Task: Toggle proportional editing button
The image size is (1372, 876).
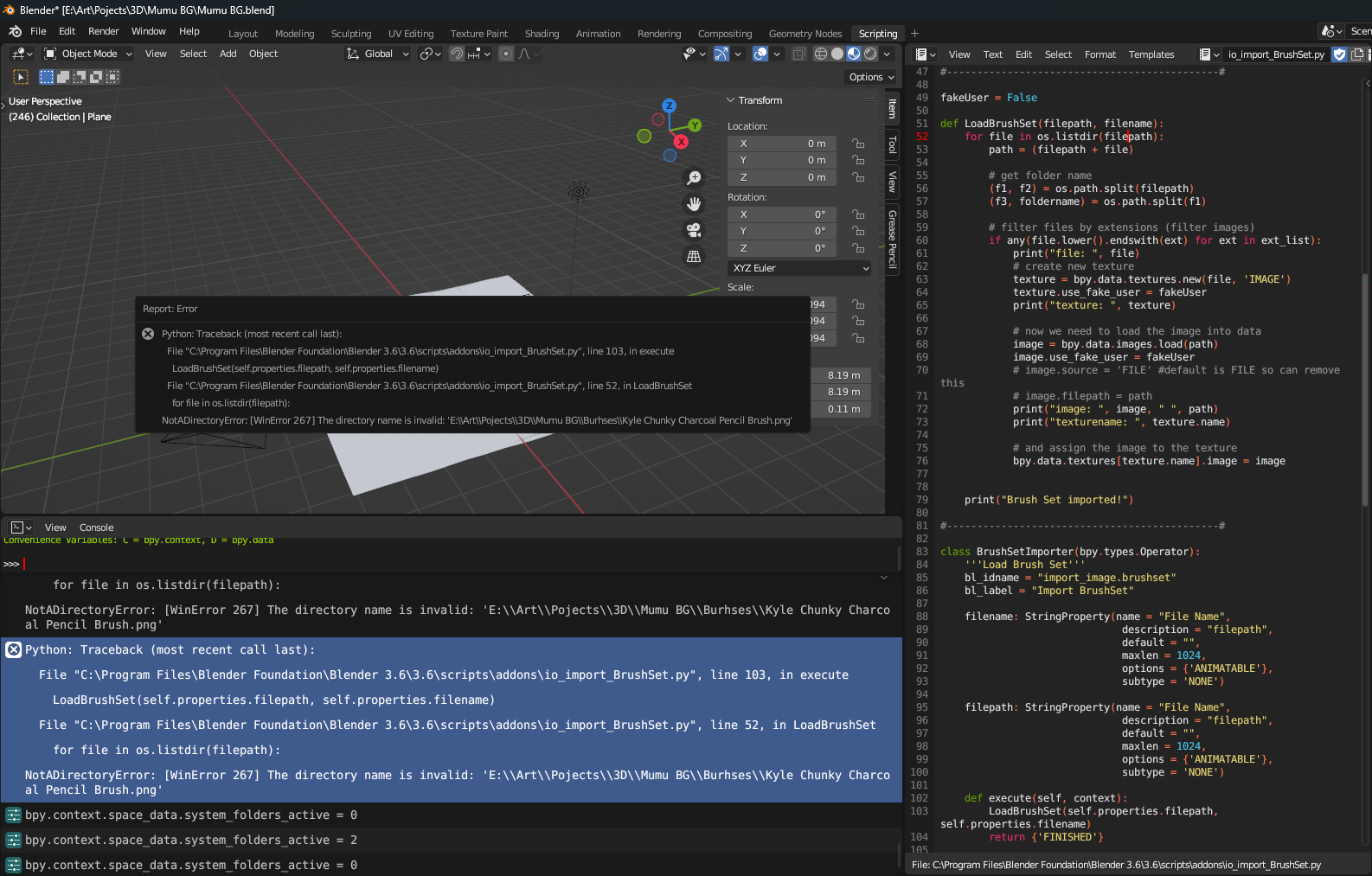Action: tap(506, 54)
